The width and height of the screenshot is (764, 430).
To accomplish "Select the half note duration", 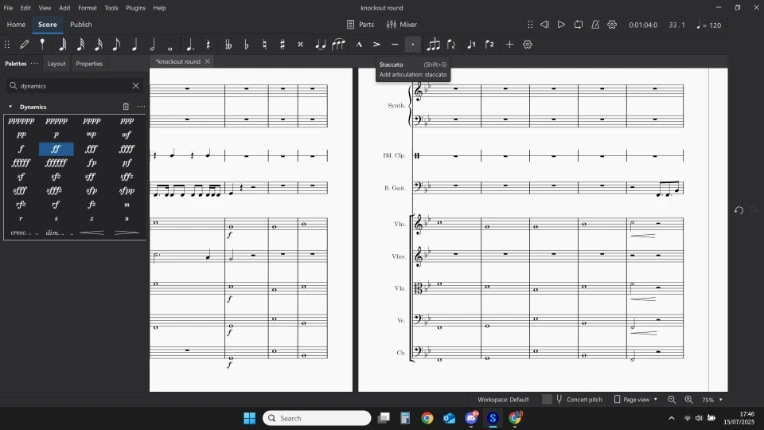I will click(x=153, y=45).
